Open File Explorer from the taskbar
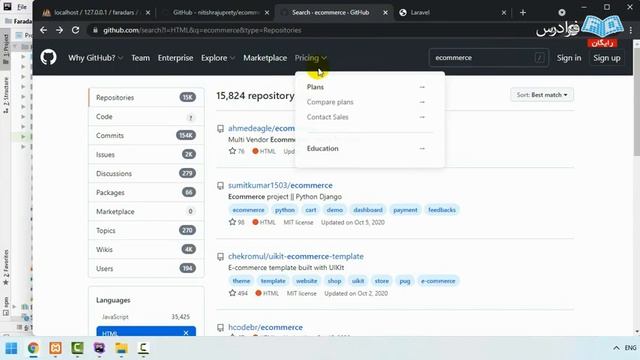 pos(121,348)
